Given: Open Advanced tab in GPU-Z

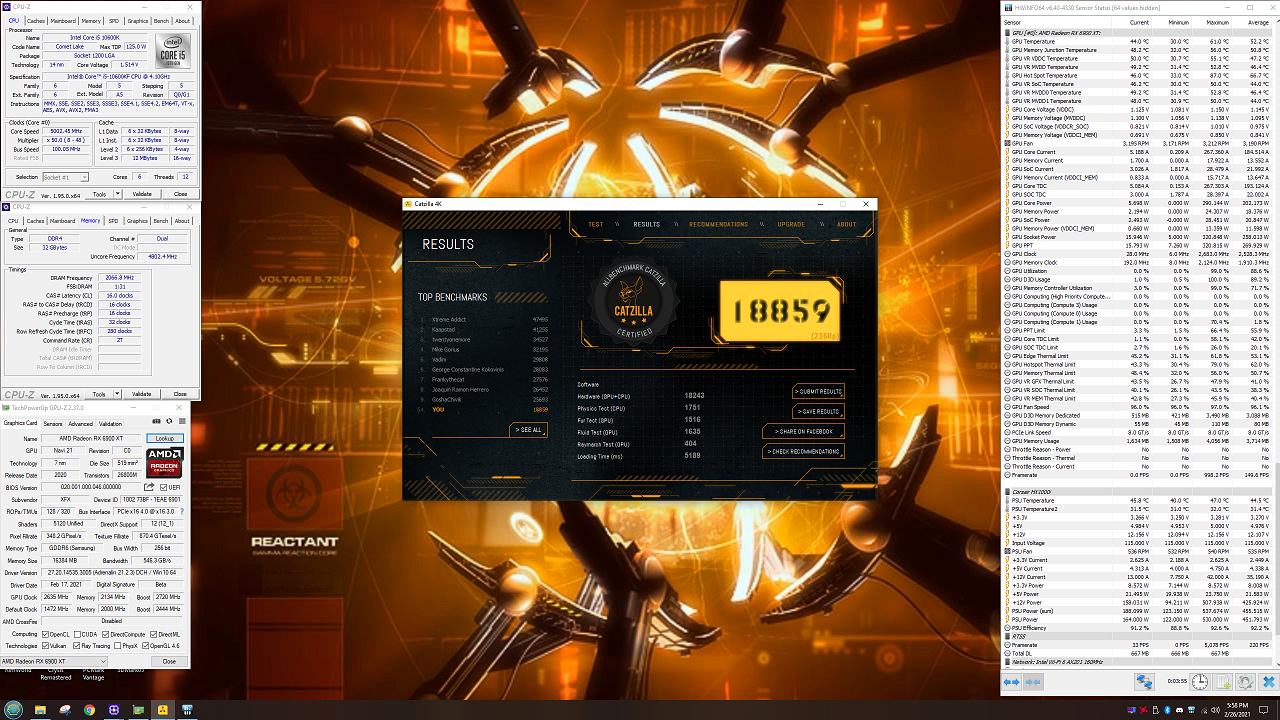Looking at the screenshot, I should [x=81, y=424].
